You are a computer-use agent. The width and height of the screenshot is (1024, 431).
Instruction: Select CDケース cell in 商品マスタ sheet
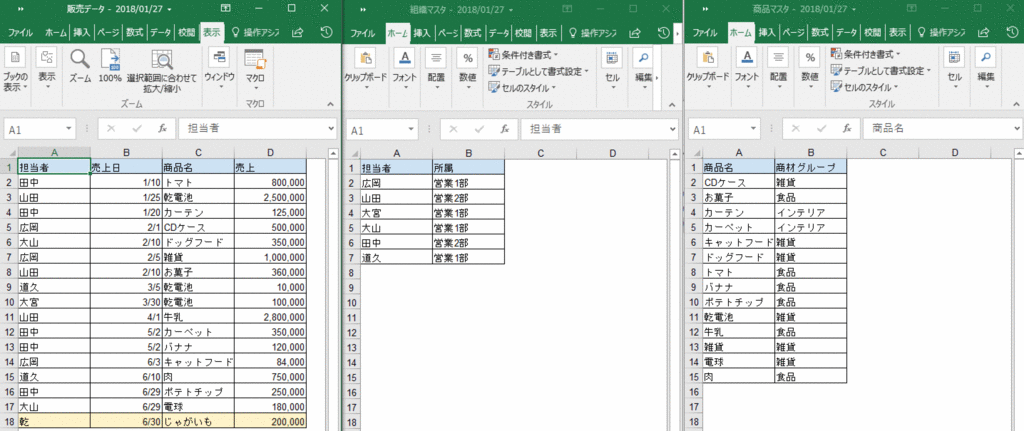[739, 182]
